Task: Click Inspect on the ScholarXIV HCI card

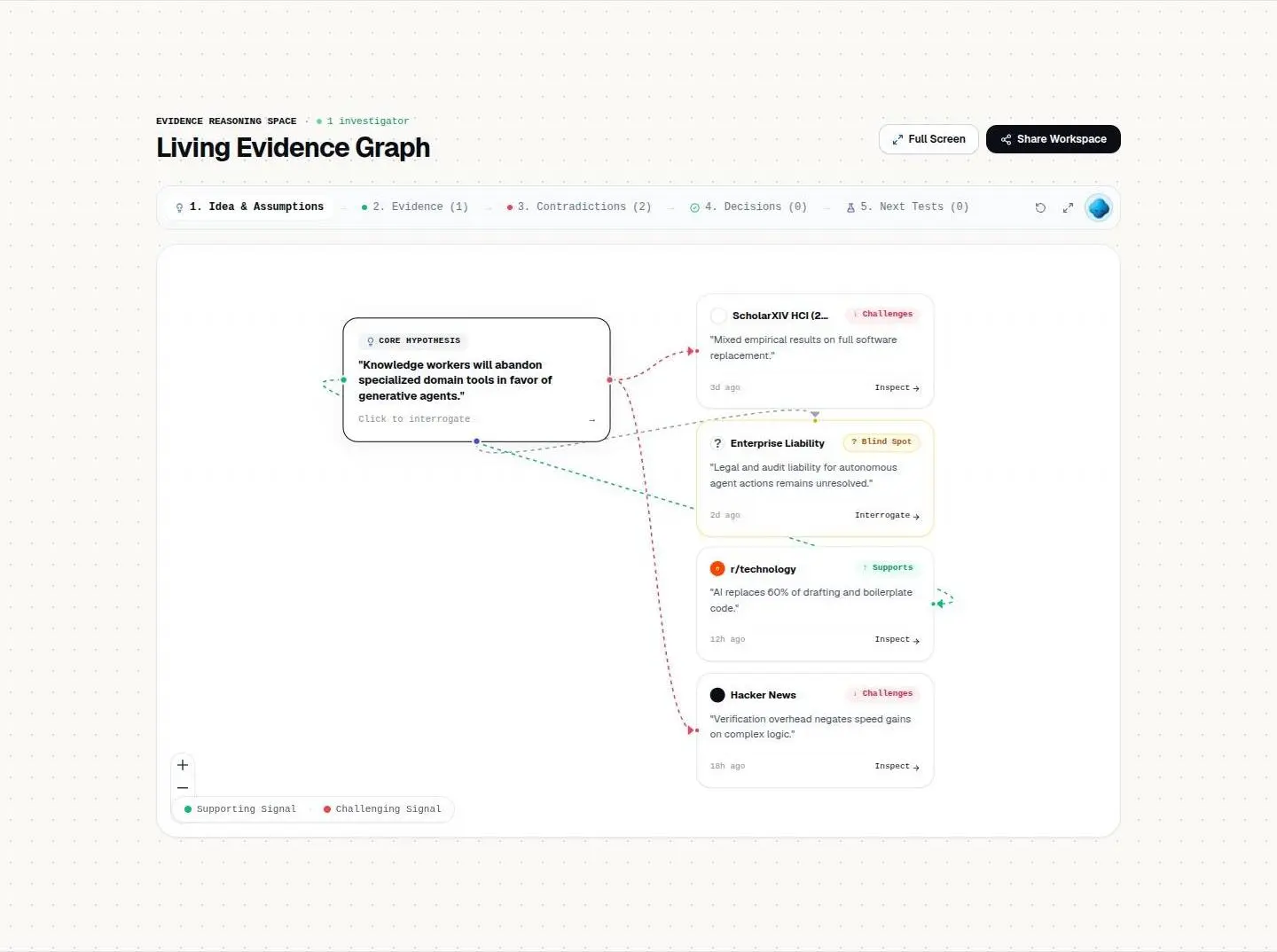Action: point(897,387)
